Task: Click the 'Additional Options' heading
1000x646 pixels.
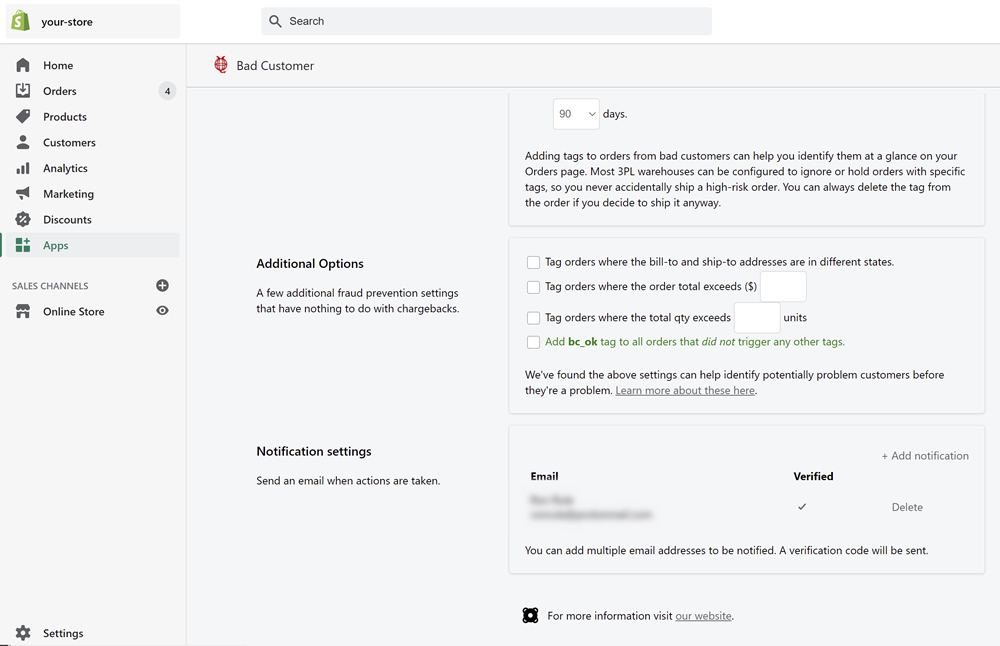Action: [x=310, y=263]
